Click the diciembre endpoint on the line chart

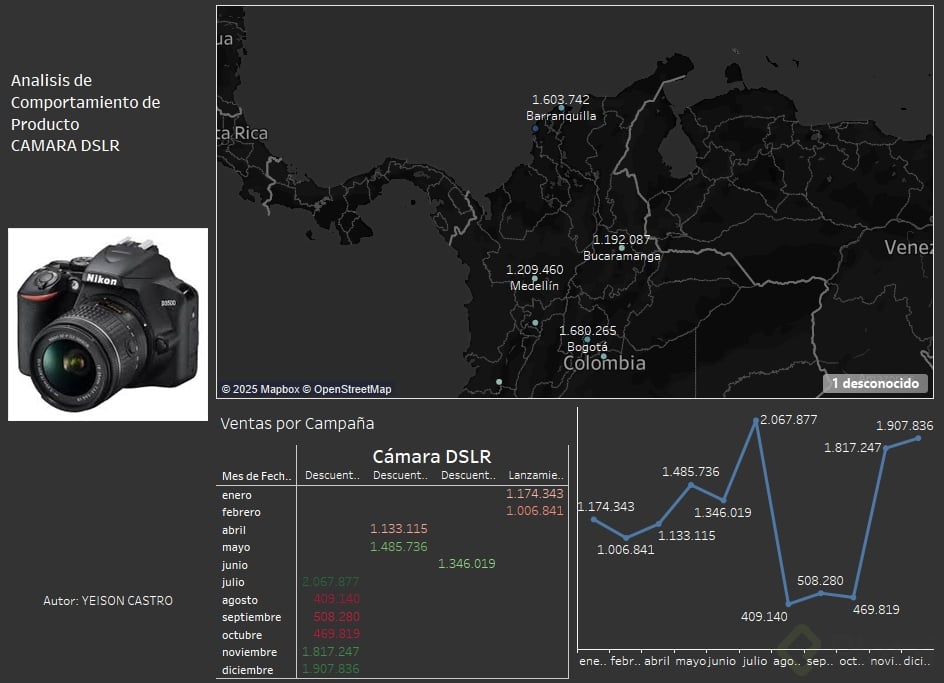918,438
